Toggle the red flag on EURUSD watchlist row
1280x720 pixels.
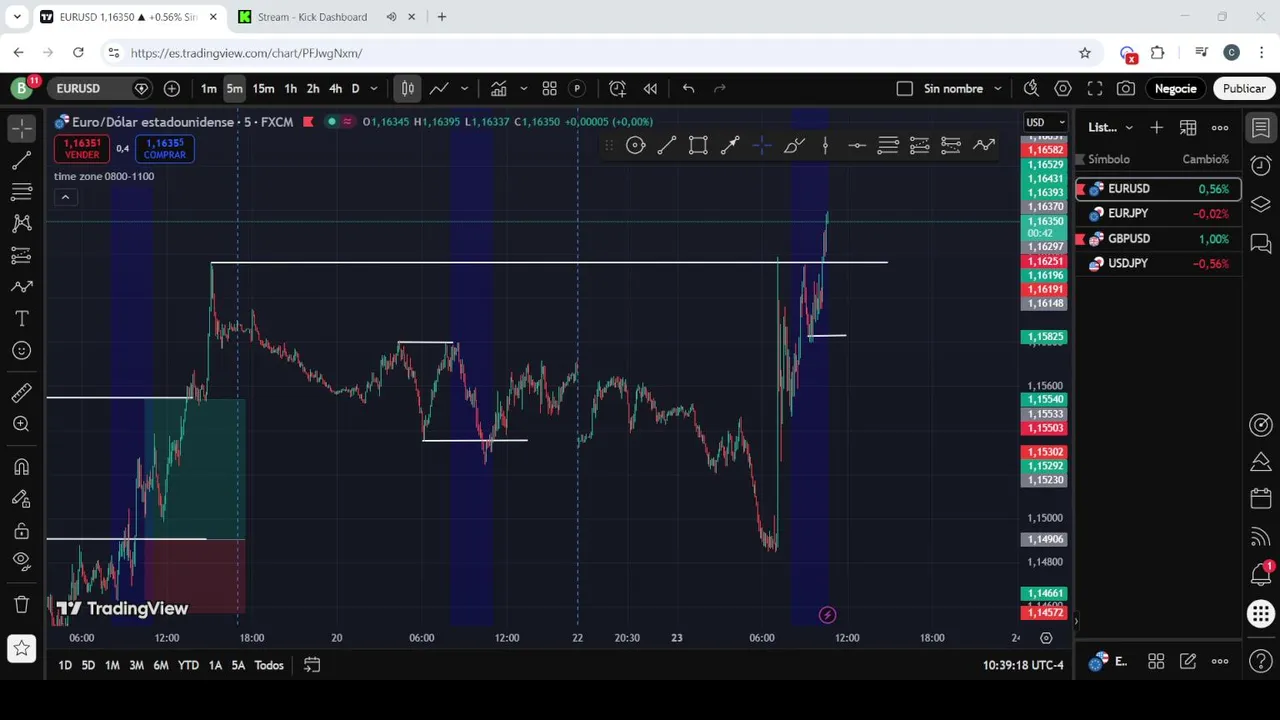coord(1080,189)
